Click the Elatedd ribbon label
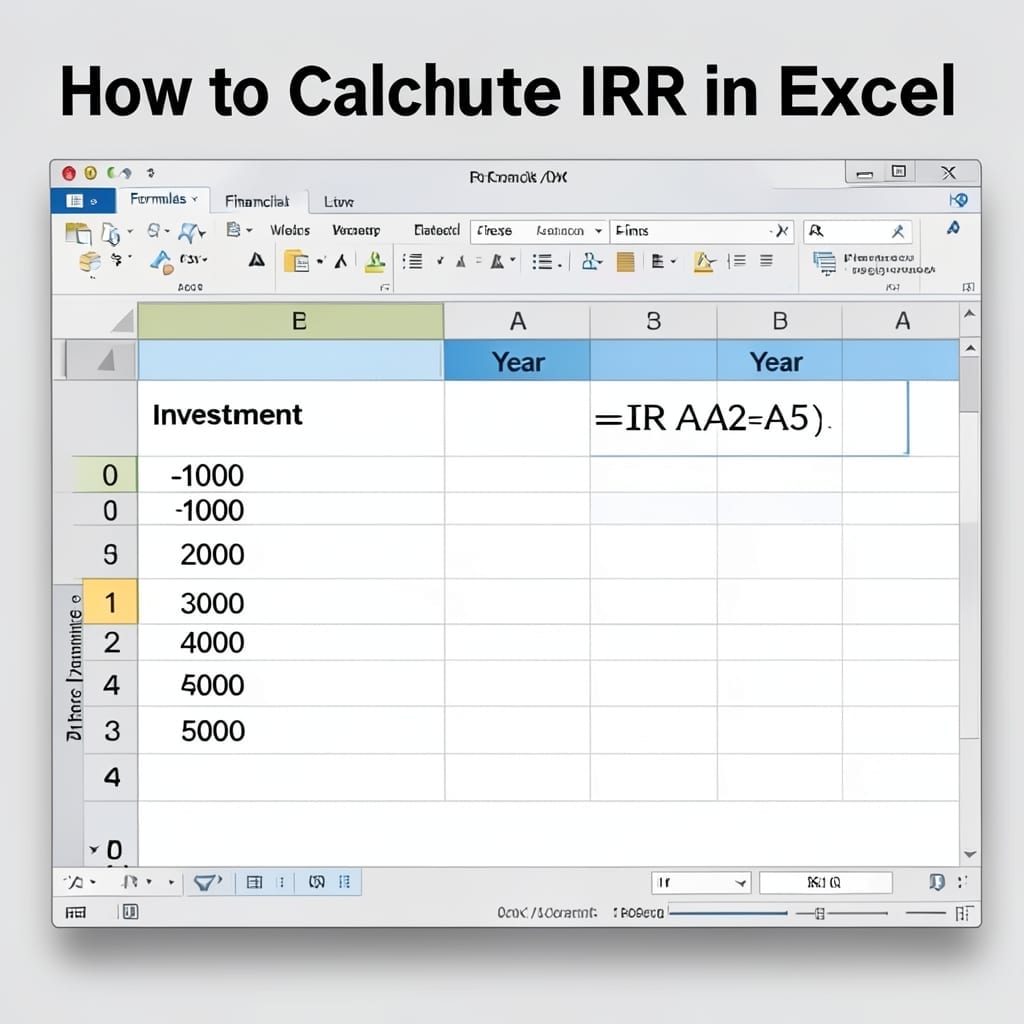The image size is (1024, 1024). point(436,230)
